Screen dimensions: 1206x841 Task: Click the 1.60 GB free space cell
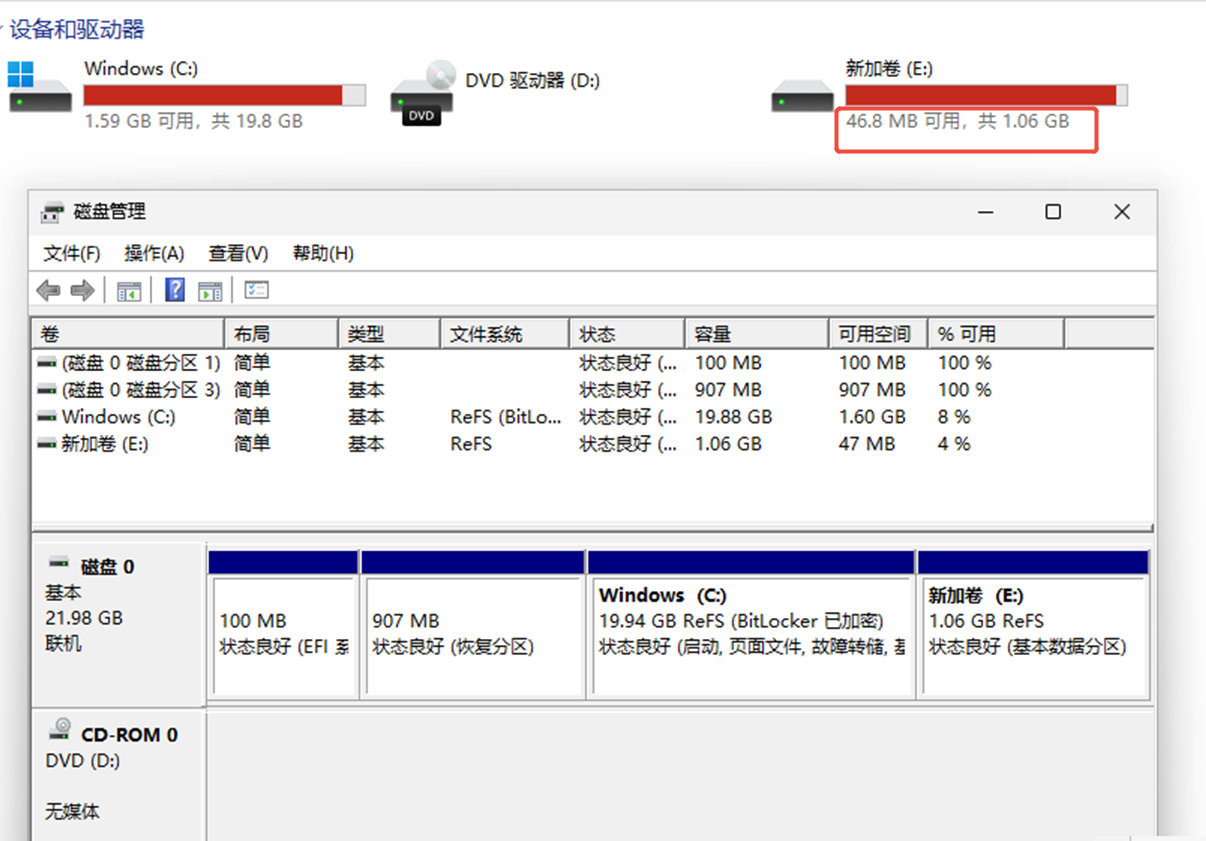pyautogui.click(x=871, y=417)
